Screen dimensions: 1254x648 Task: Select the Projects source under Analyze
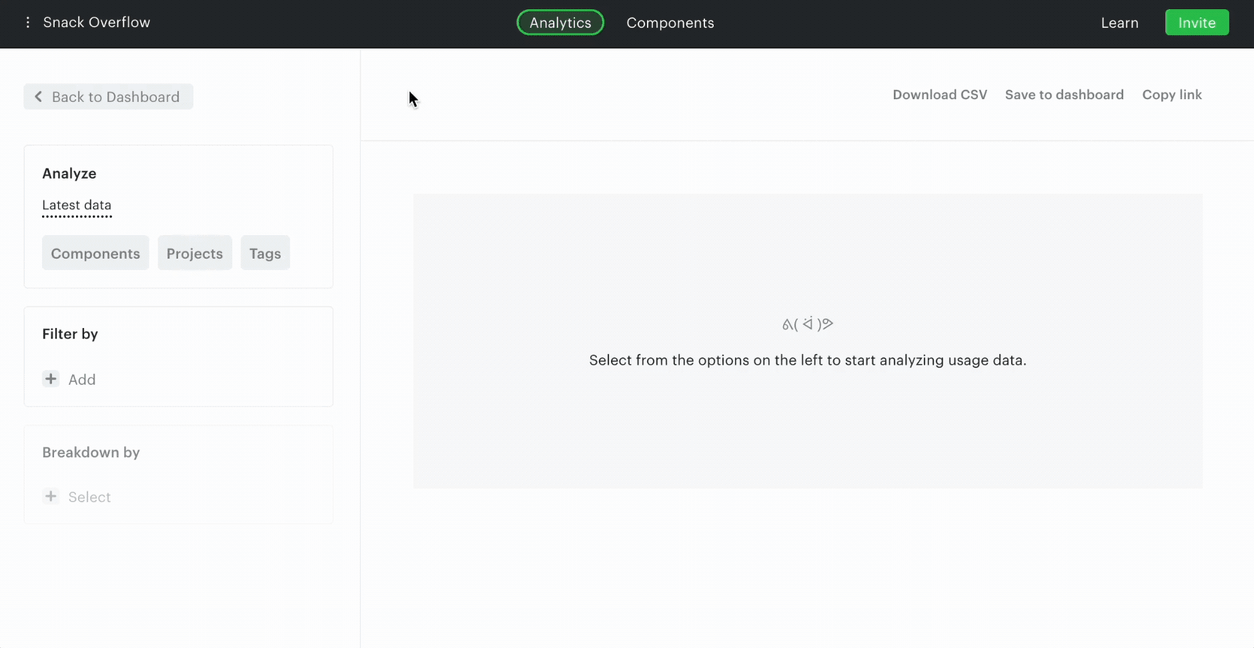click(x=194, y=253)
